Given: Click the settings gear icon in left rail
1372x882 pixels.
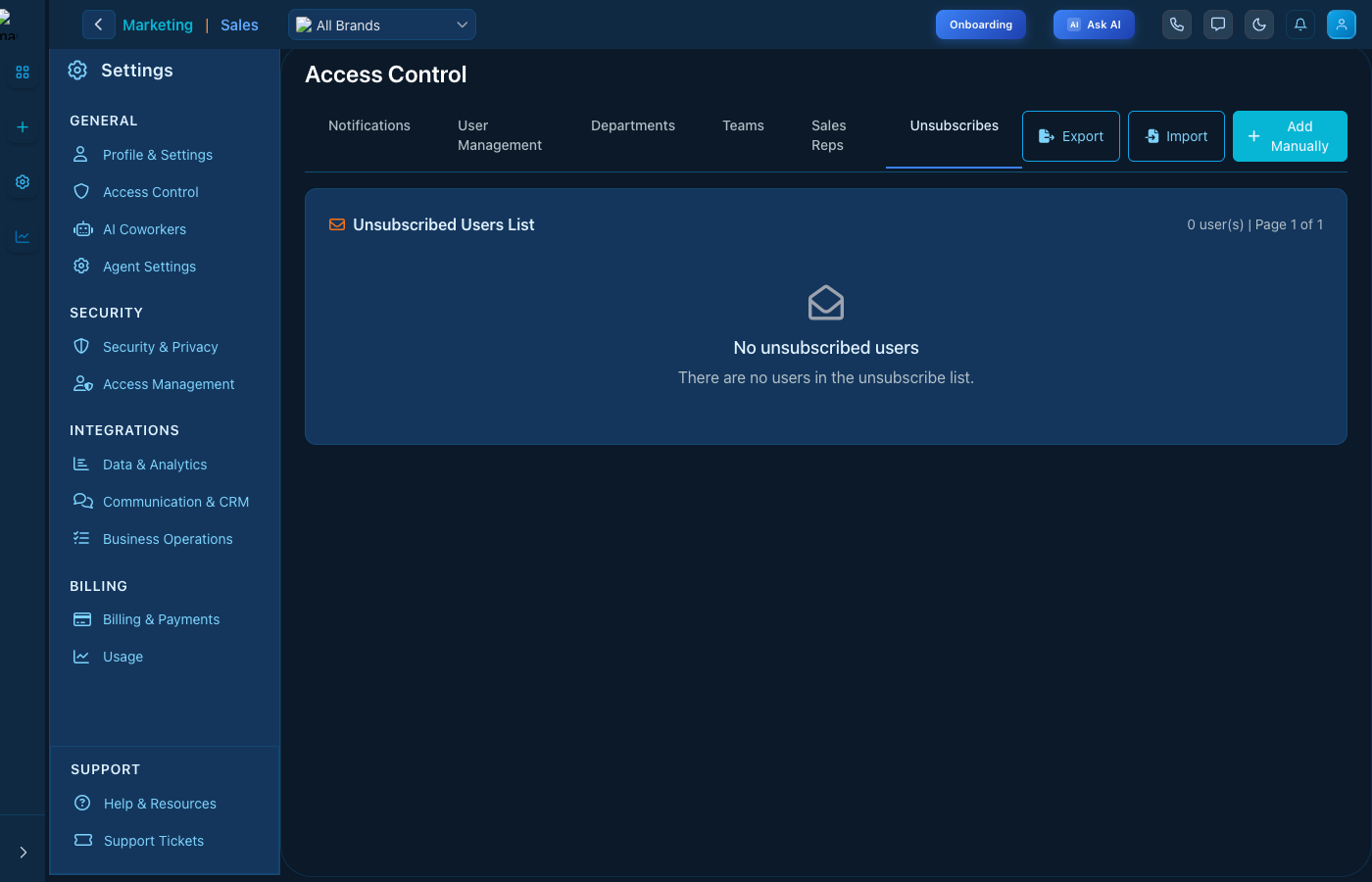Looking at the screenshot, I should click(x=23, y=182).
